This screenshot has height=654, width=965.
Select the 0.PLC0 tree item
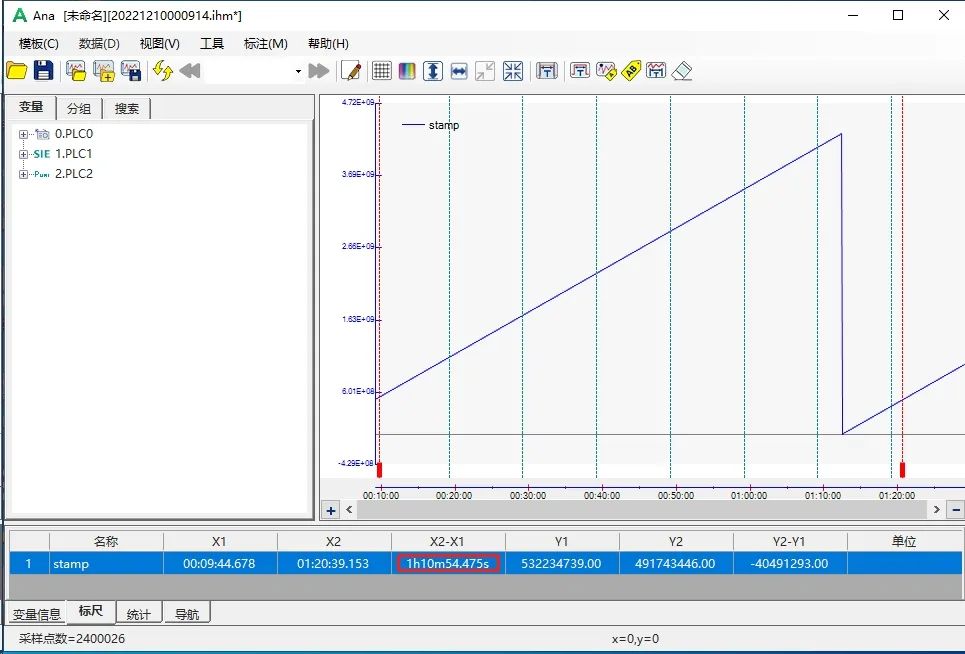tap(74, 134)
